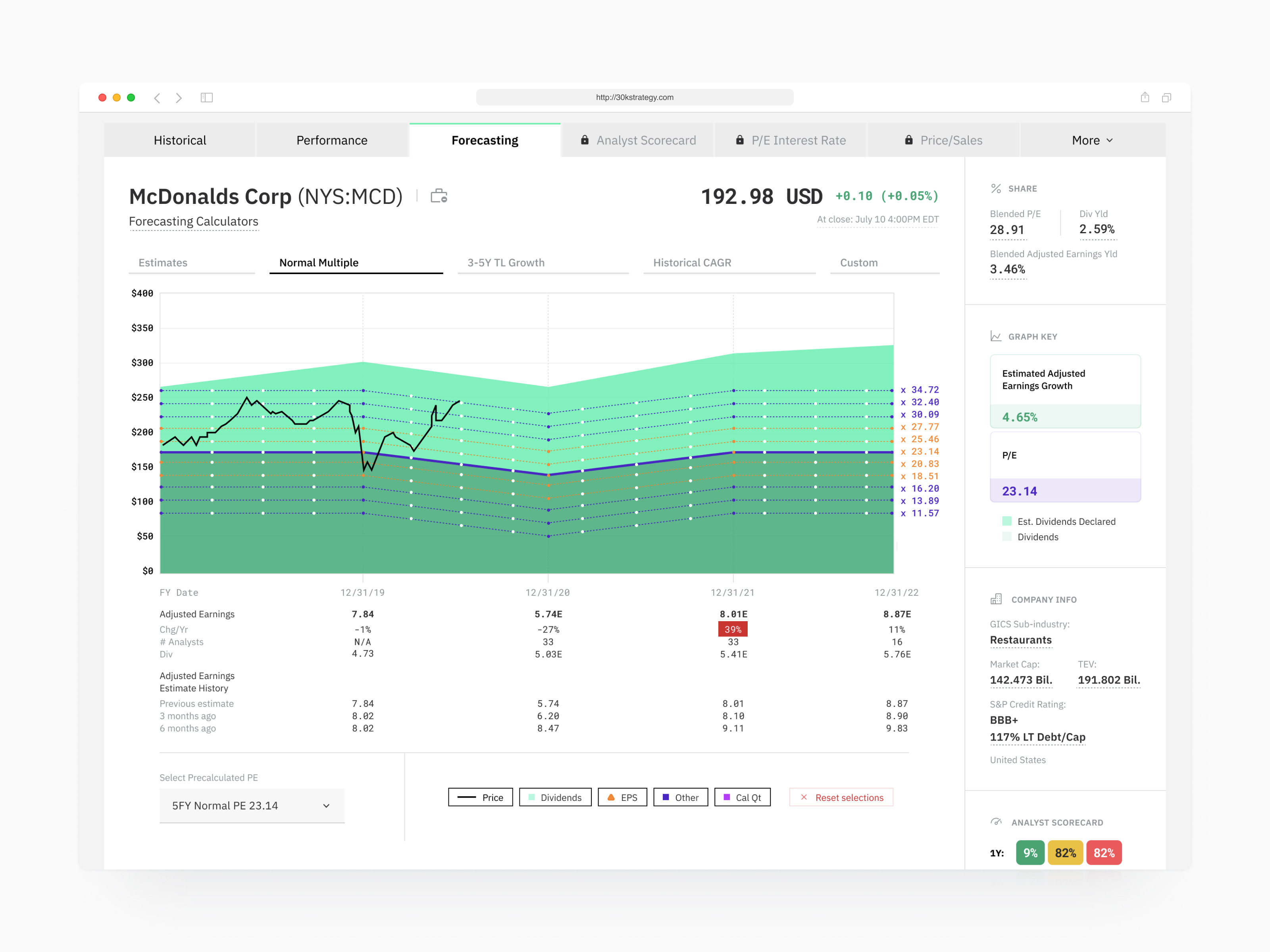
Task: Click the Share percent icon in sidebar
Action: (995, 188)
